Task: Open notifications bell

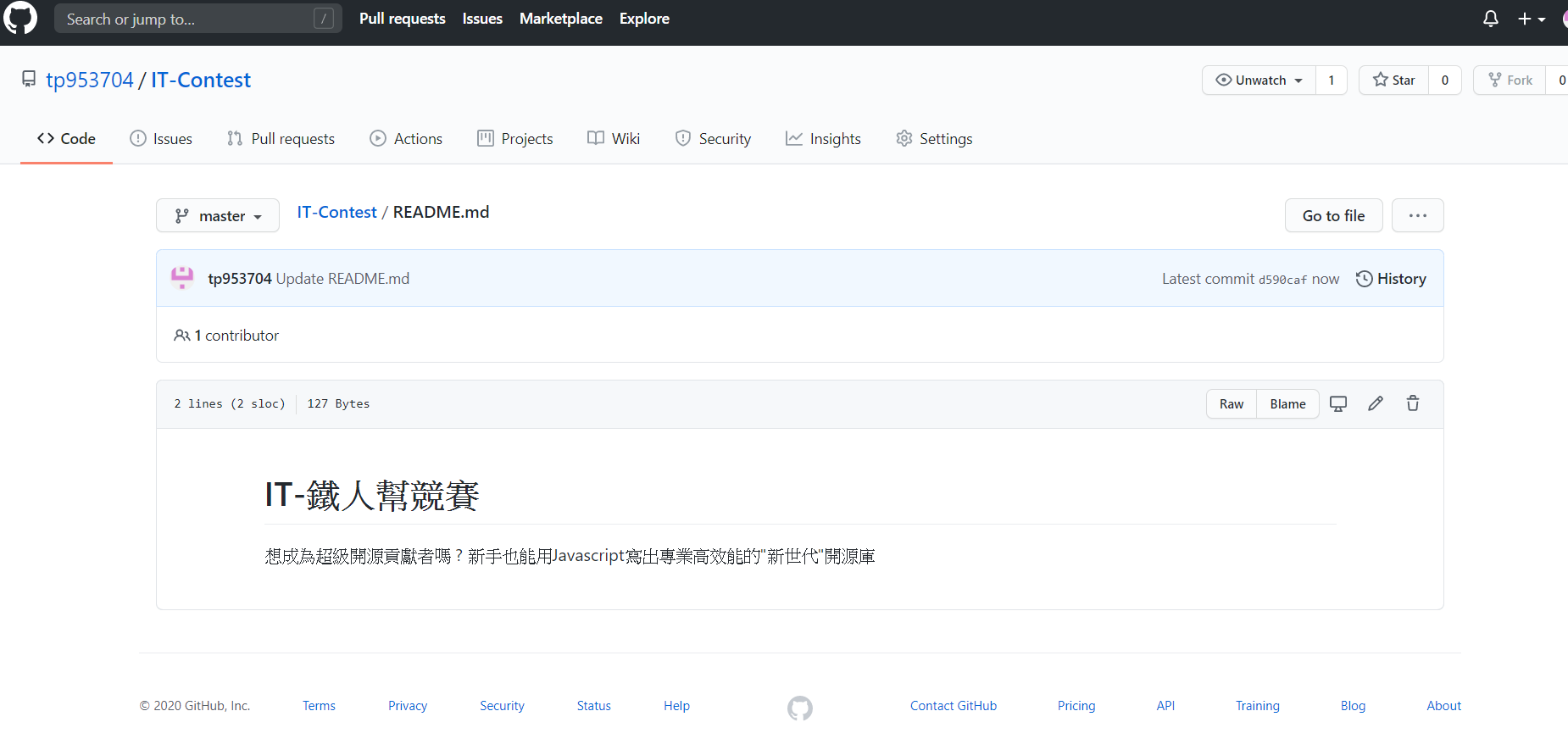Action: tap(1491, 19)
